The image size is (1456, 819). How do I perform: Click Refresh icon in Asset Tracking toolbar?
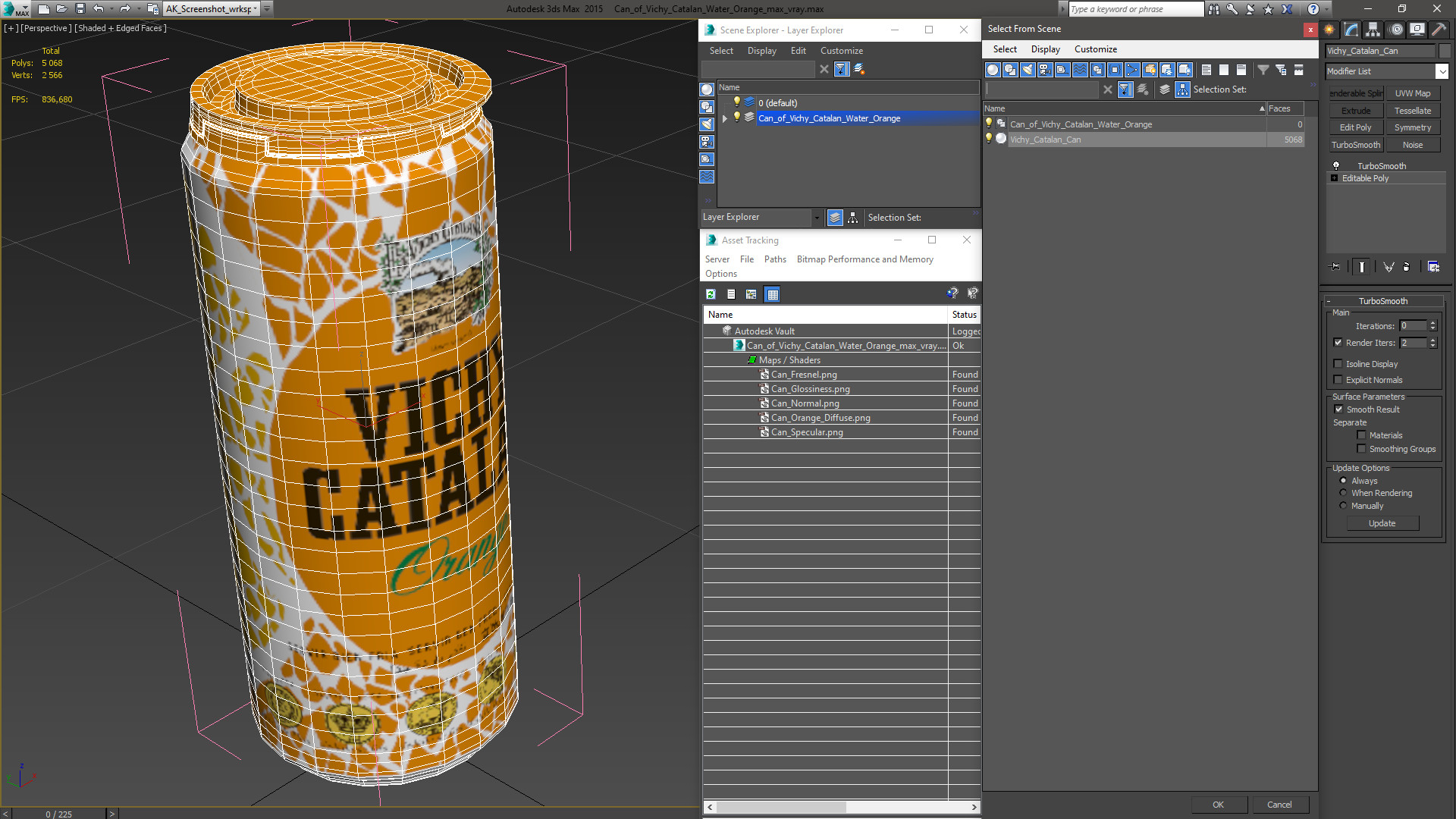(711, 294)
